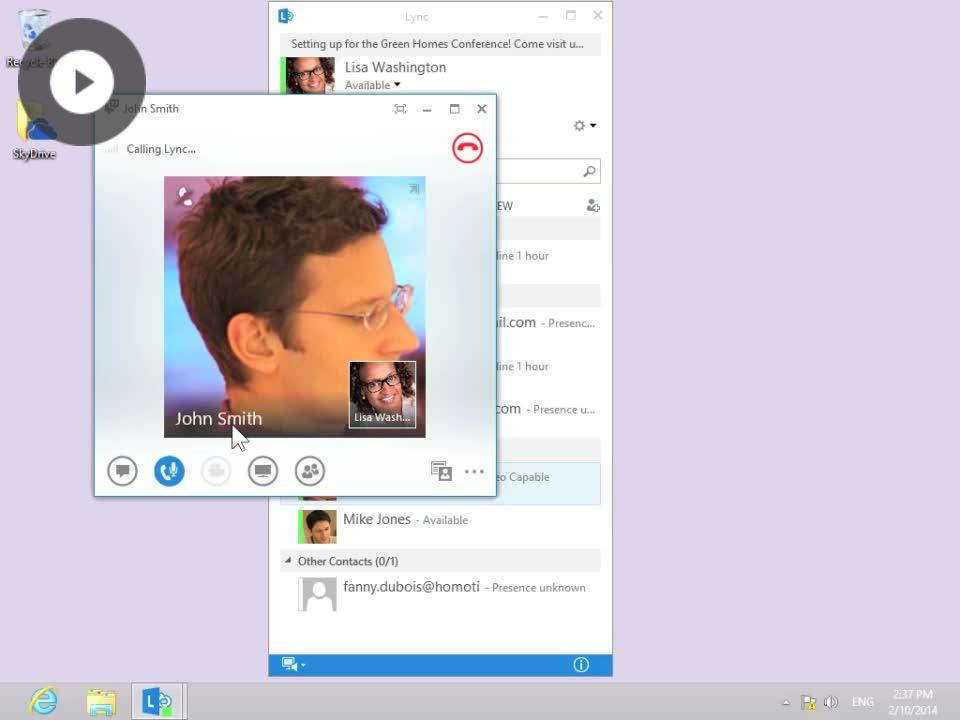Viewport: 960px width, 720px height.
Task: Click the Lisa Washington name in Lync
Action: 396,67
